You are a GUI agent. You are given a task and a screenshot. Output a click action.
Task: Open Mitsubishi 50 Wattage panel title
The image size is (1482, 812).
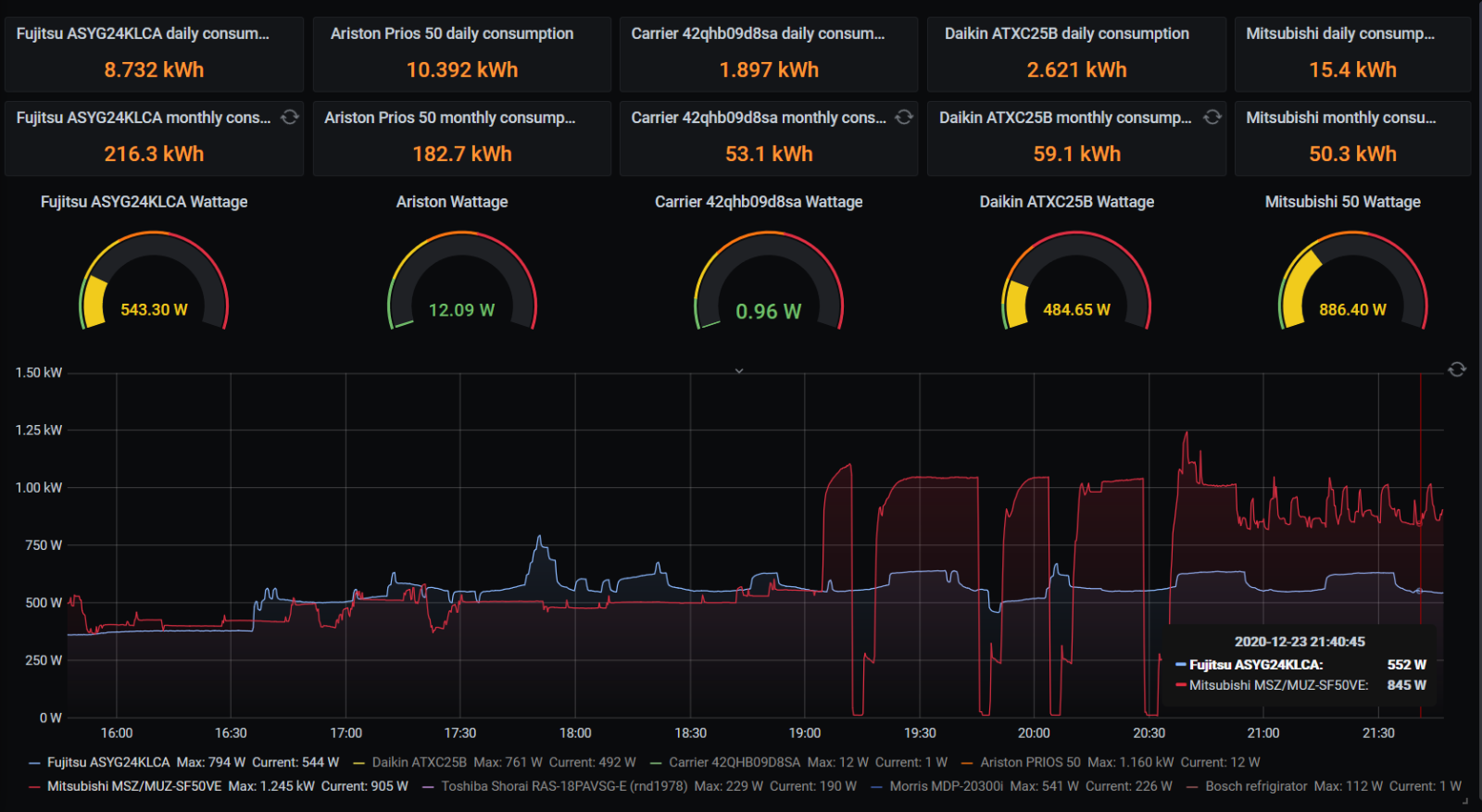click(x=1343, y=202)
